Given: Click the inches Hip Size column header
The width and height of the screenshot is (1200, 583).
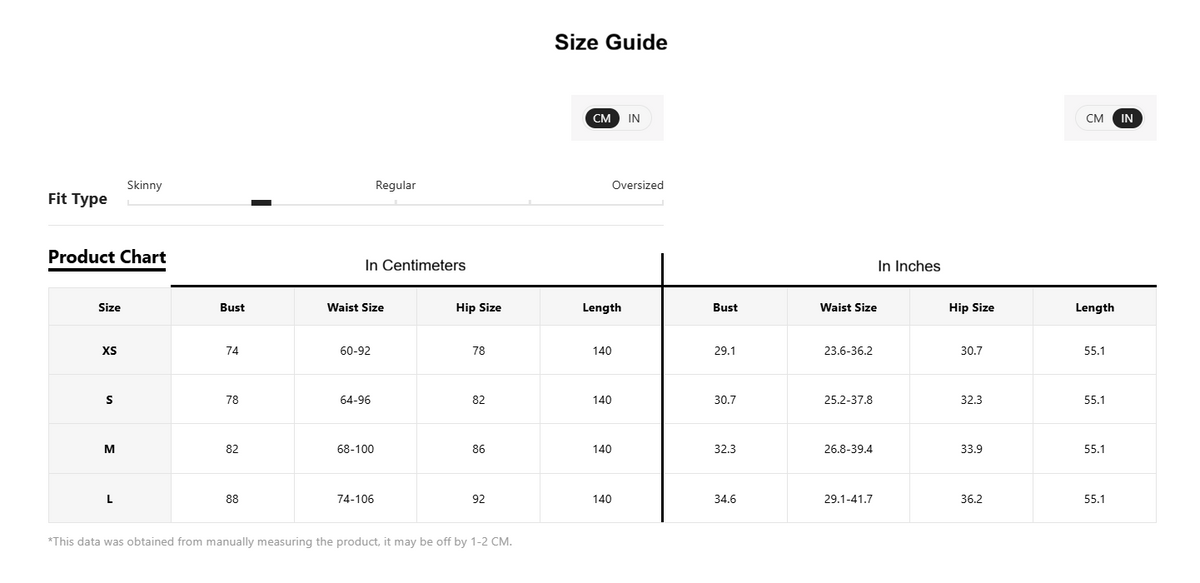Looking at the screenshot, I should click(971, 307).
